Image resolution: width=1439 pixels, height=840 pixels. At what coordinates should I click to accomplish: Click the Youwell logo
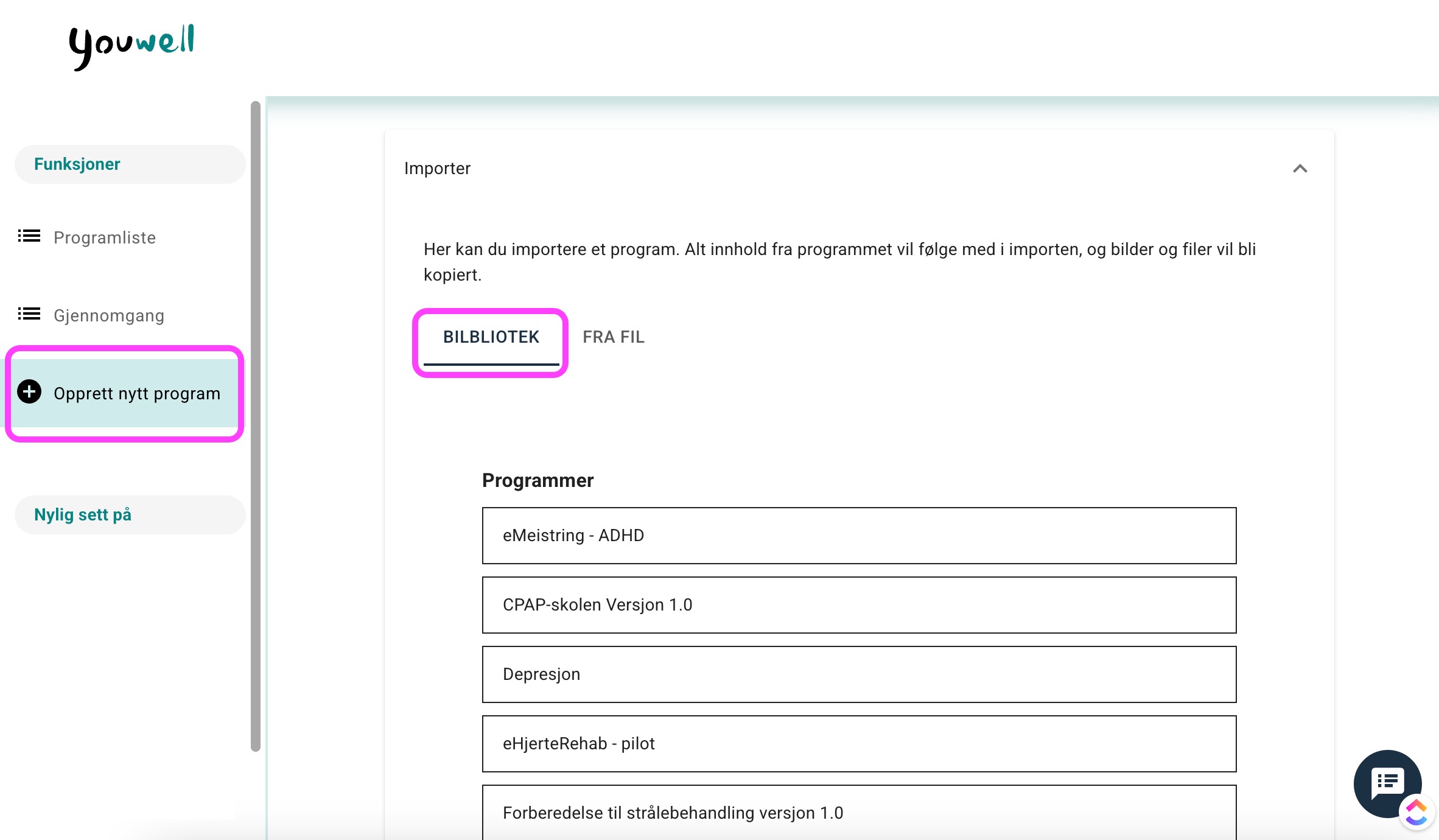click(131, 46)
